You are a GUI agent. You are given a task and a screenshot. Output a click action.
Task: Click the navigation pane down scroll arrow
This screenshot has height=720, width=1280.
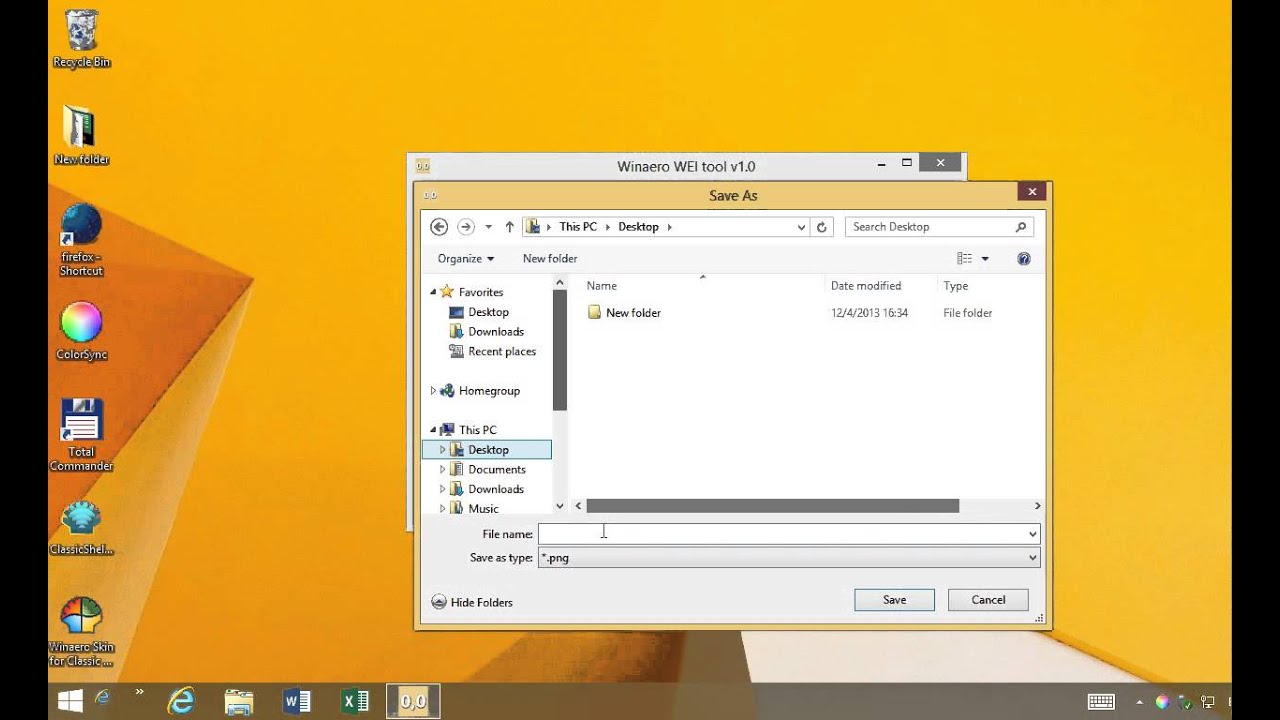(x=559, y=506)
